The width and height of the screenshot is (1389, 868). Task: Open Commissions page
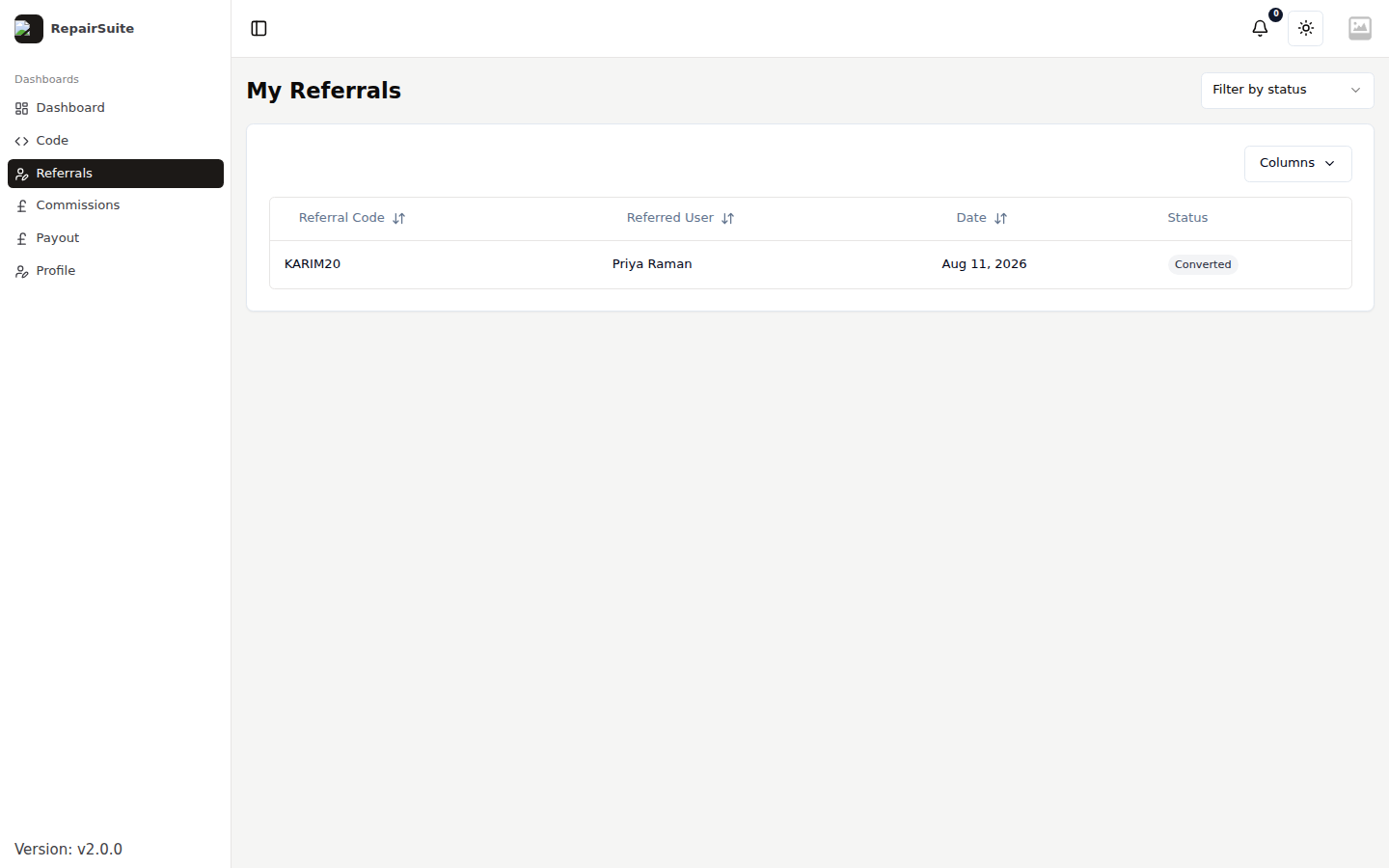116,205
